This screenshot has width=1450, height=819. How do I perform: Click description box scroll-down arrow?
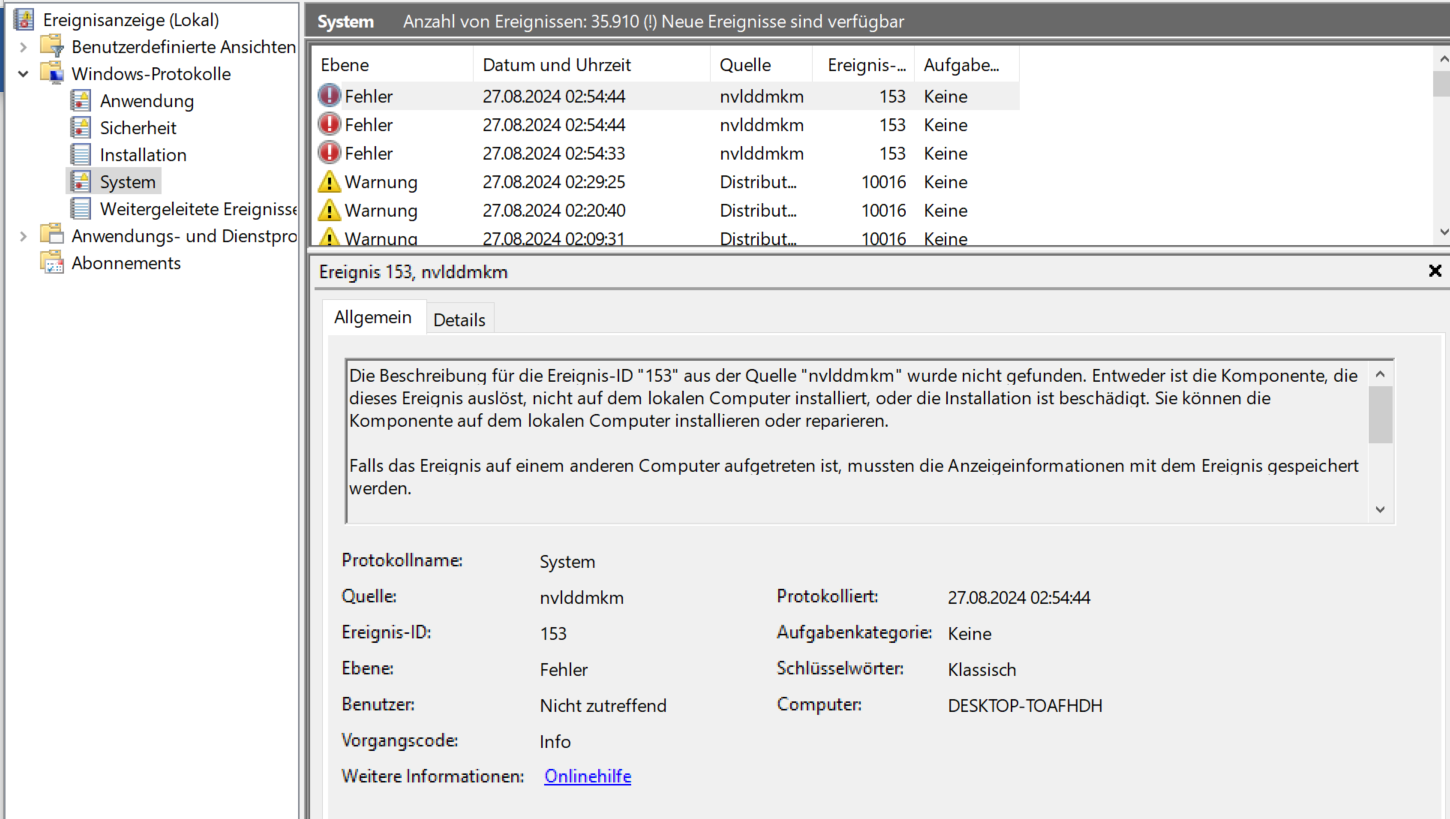tap(1380, 509)
